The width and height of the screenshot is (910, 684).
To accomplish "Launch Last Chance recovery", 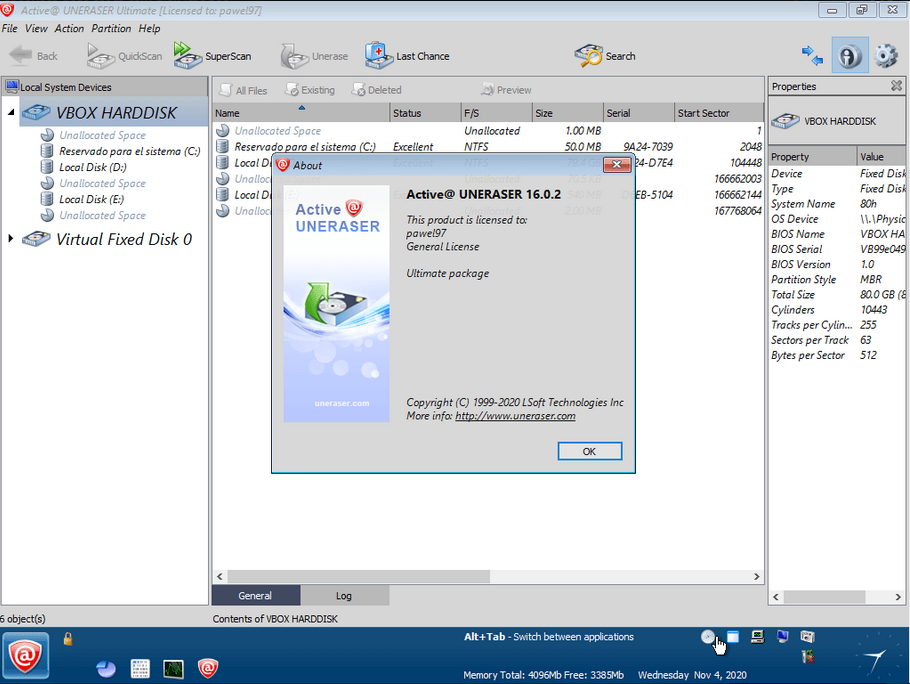I will point(407,56).
